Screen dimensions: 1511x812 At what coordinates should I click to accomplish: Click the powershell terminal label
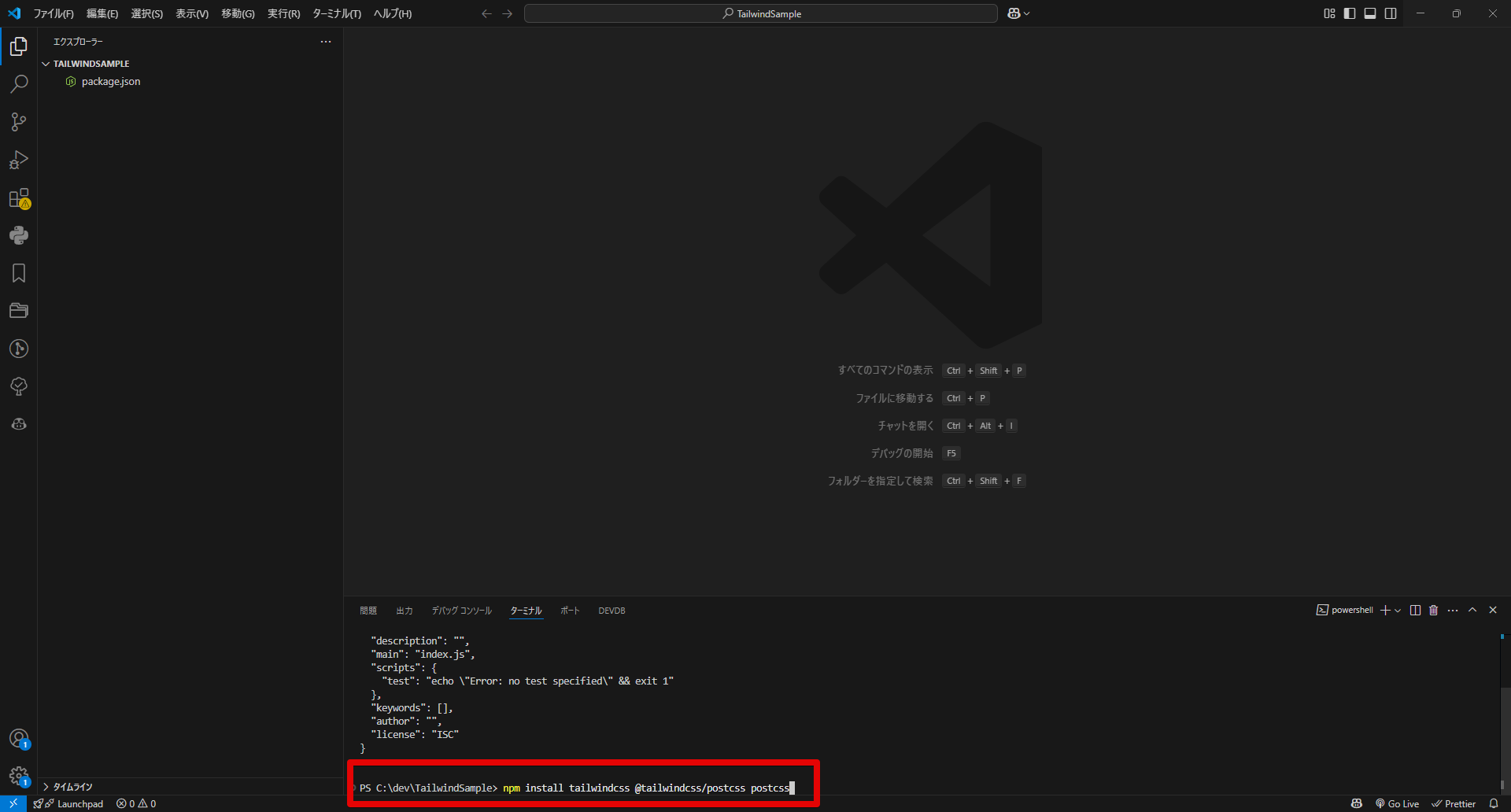[x=1345, y=611]
